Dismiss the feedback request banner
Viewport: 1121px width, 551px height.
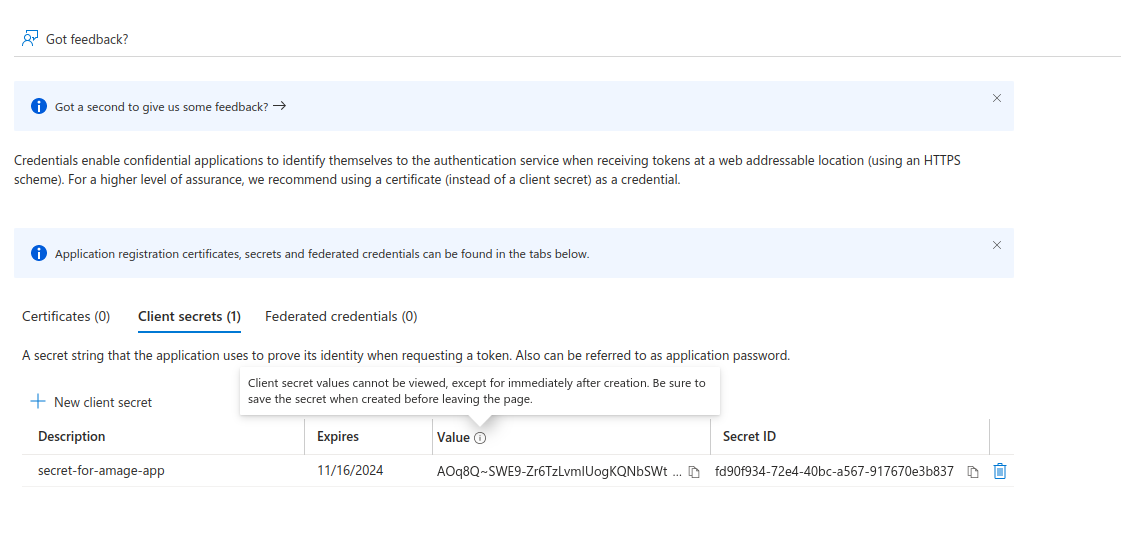[x=996, y=98]
